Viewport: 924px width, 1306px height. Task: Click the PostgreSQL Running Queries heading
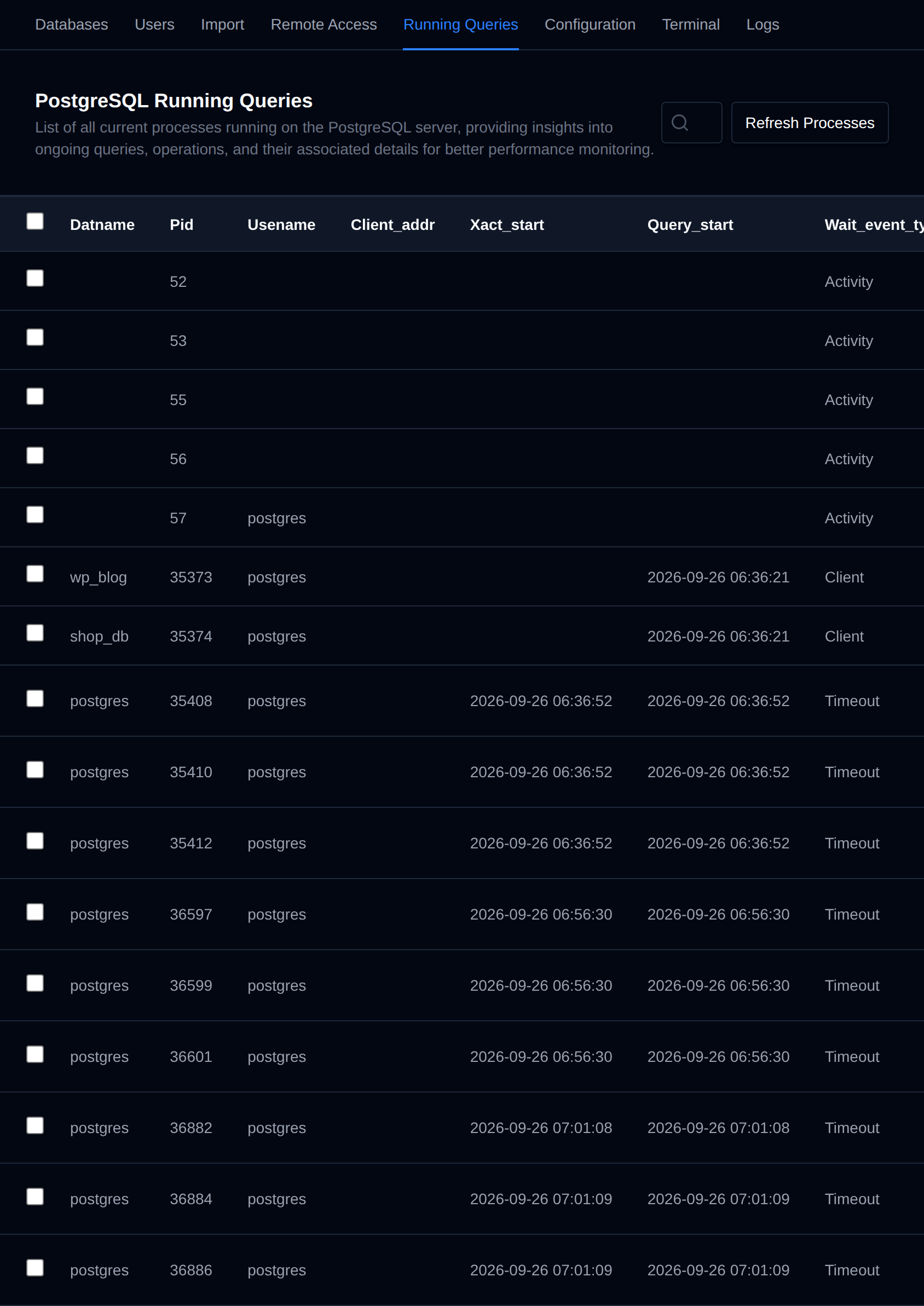coord(174,101)
